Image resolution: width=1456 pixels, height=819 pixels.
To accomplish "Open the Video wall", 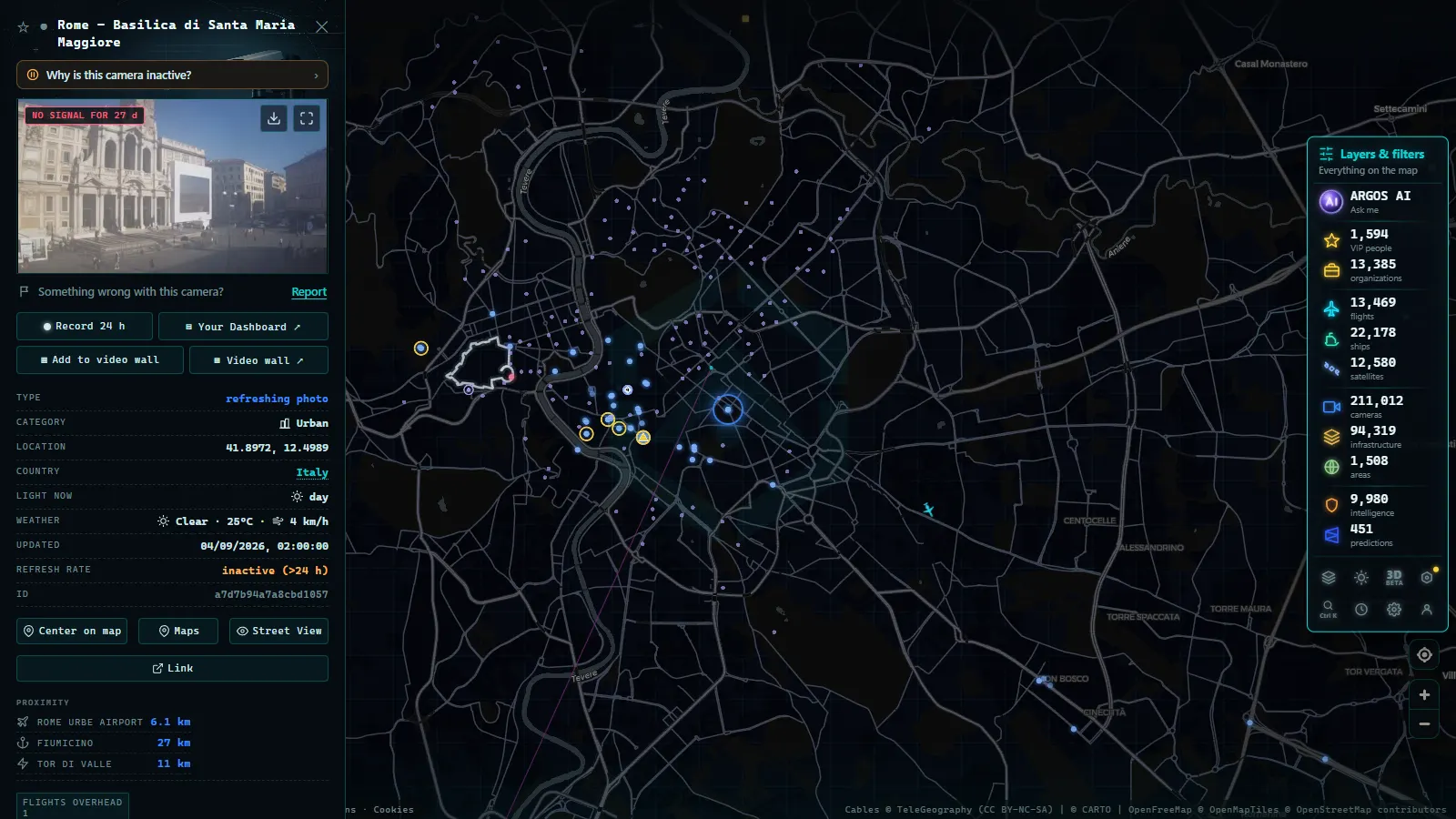I will click(x=258, y=359).
